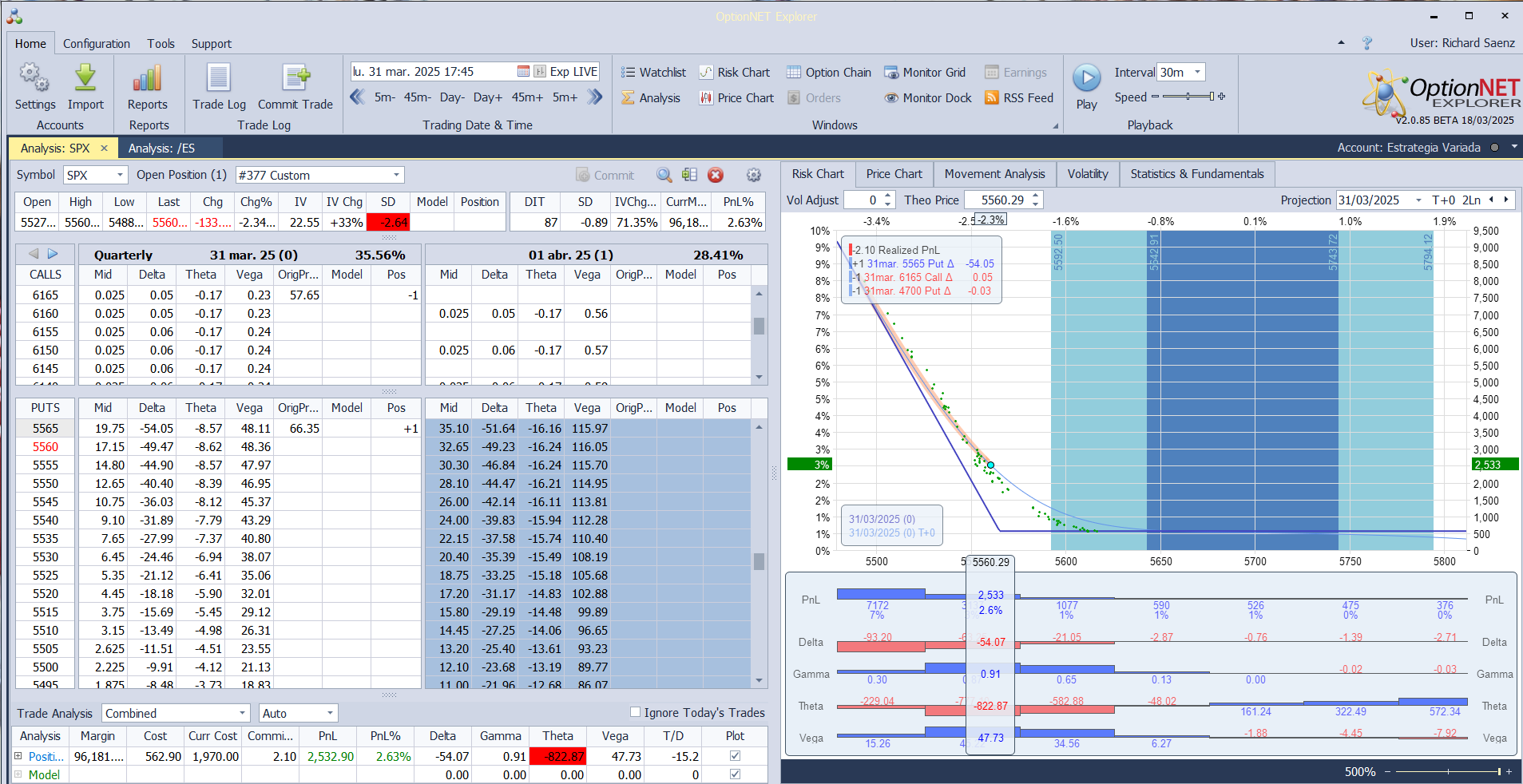
Task: Click the zoom plus button beside 500%
Action: [1509, 771]
